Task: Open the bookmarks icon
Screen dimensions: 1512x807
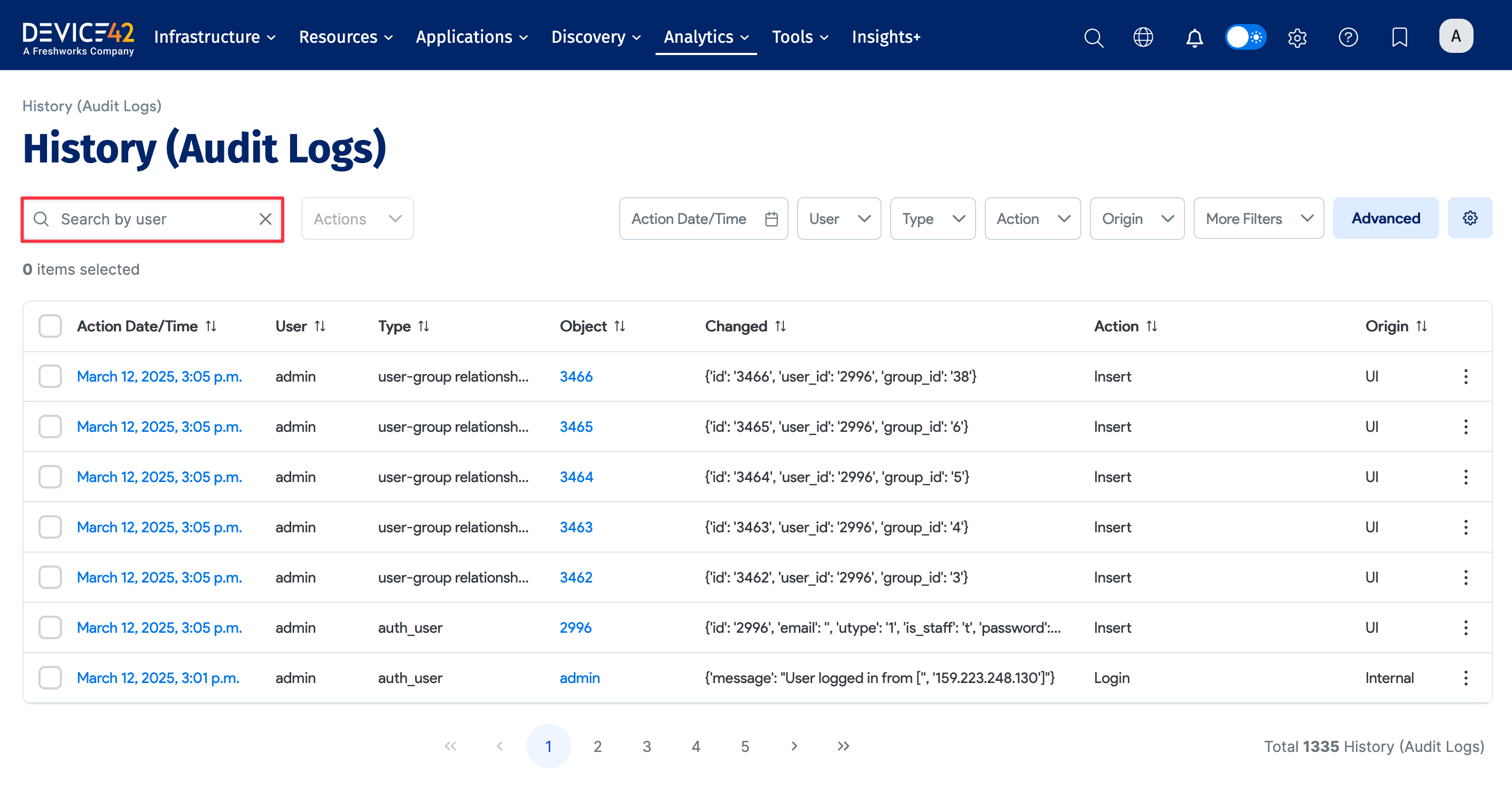Action: (1399, 37)
